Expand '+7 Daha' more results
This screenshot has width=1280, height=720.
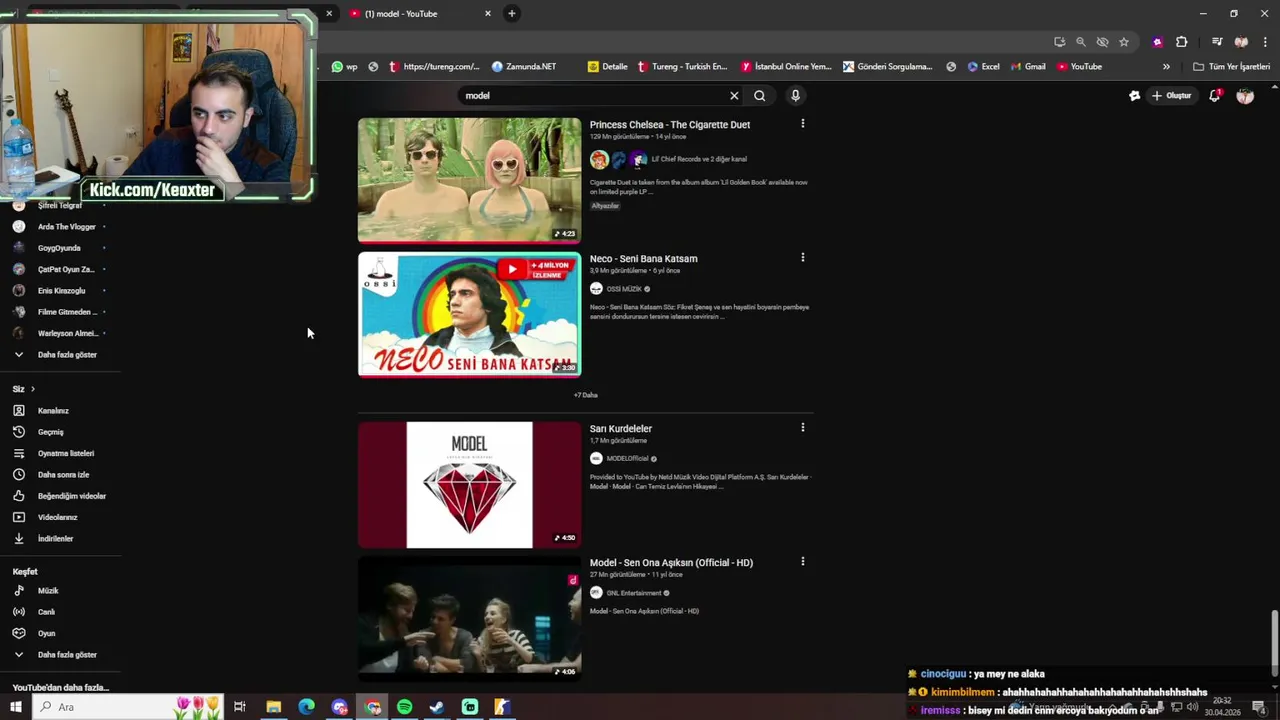(586, 395)
